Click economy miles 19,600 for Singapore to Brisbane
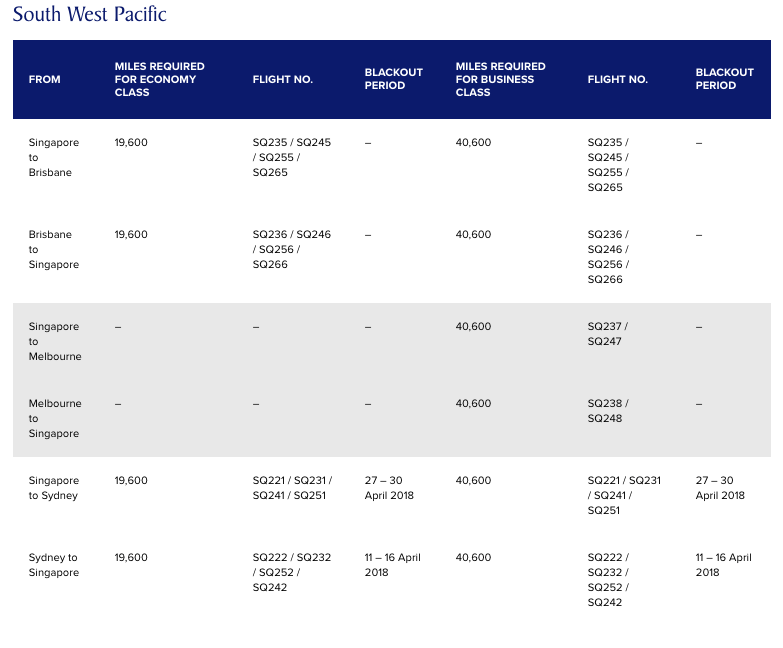 (131, 143)
